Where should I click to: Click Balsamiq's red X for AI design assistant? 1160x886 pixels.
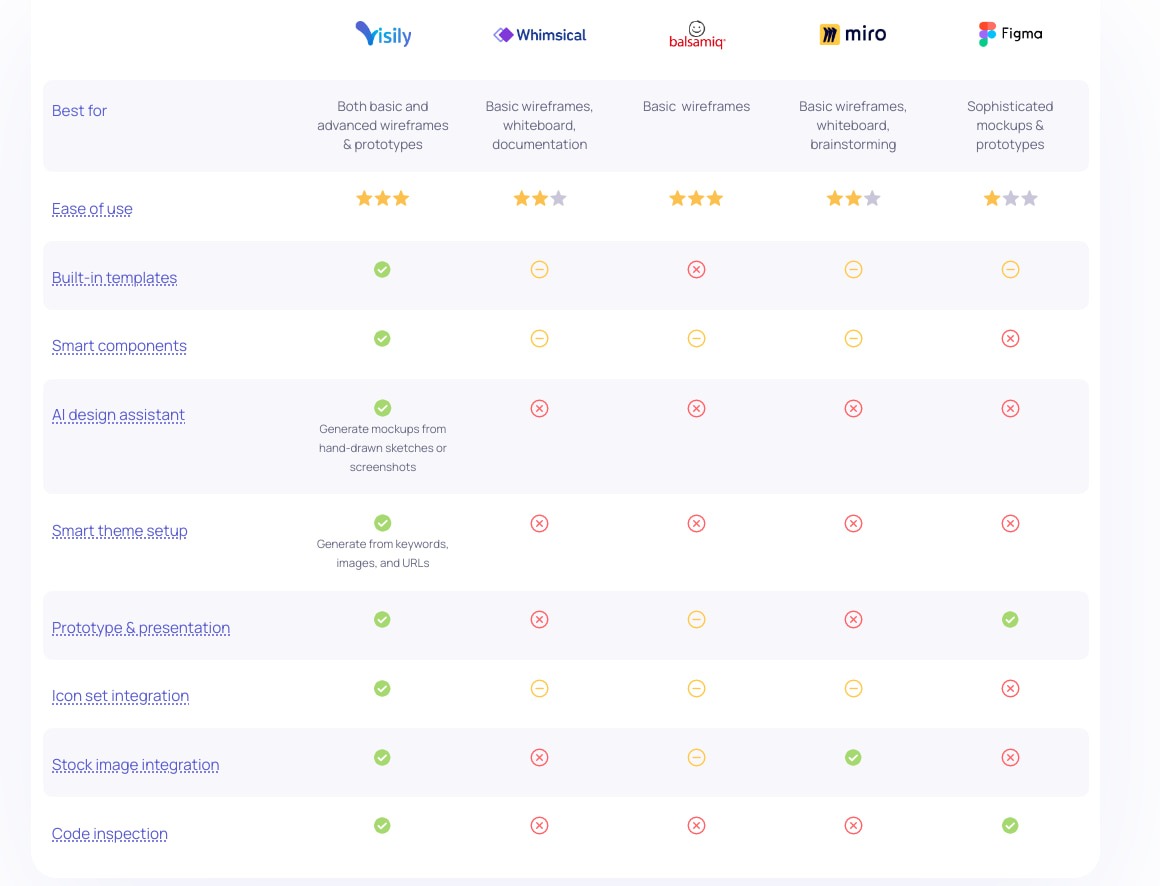pos(696,408)
